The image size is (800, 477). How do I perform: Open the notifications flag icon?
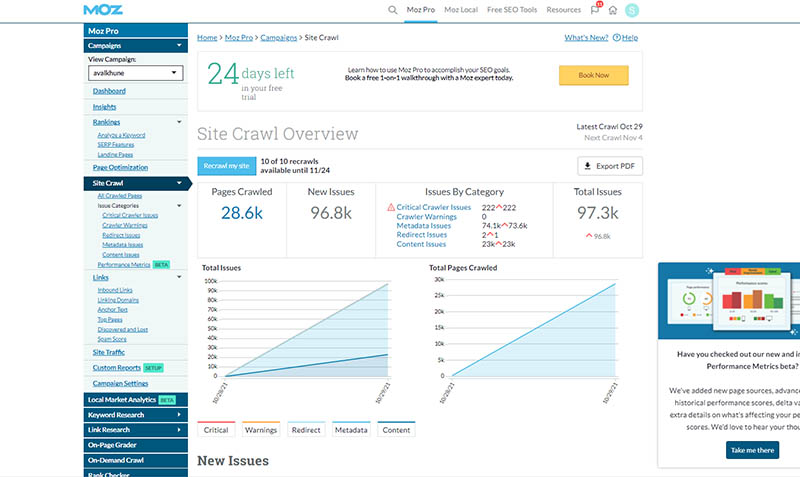pyautogui.click(x=595, y=10)
